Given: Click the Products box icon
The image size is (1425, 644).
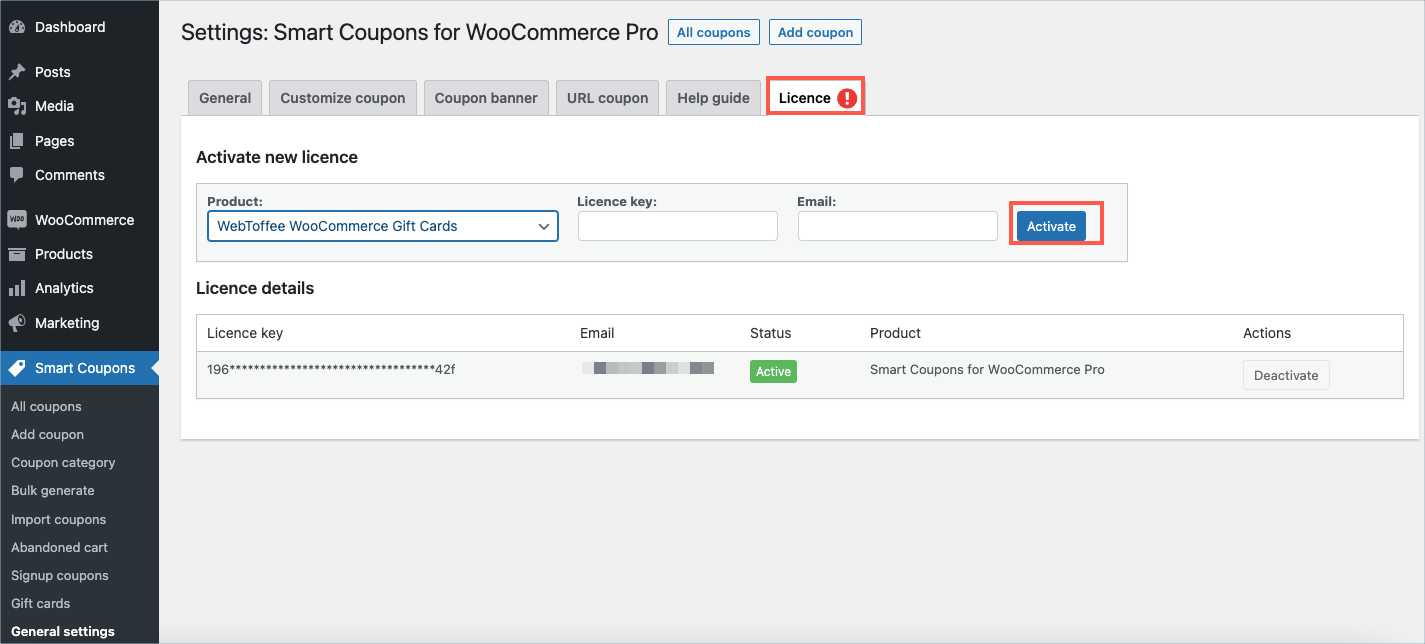Looking at the screenshot, I should [17, 254].
